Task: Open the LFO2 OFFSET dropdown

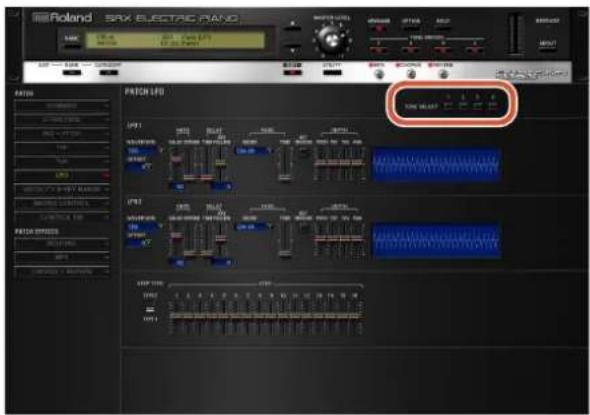Action: 140,243
